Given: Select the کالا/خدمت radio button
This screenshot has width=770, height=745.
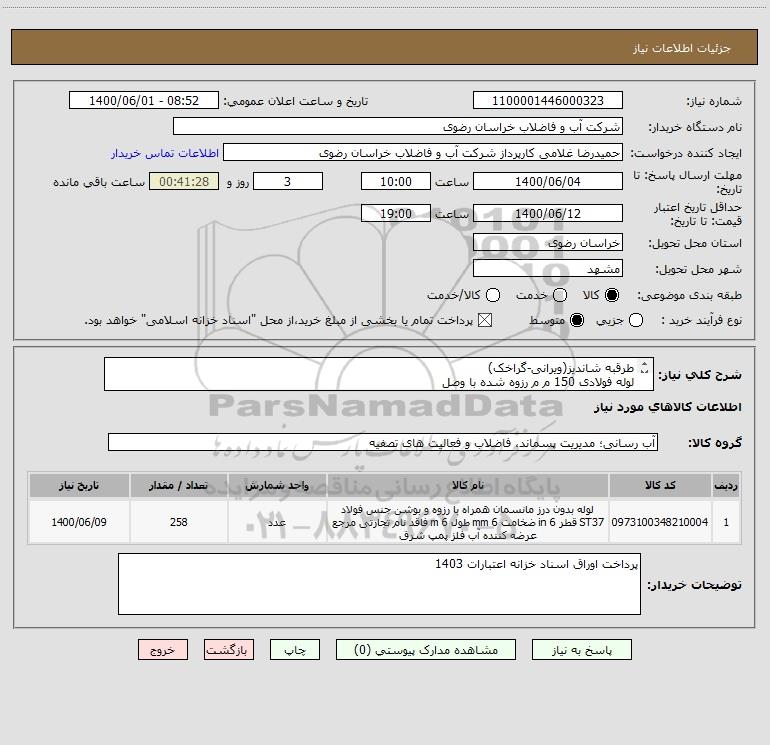Looking at the screenshot, I should click(493, 295).
